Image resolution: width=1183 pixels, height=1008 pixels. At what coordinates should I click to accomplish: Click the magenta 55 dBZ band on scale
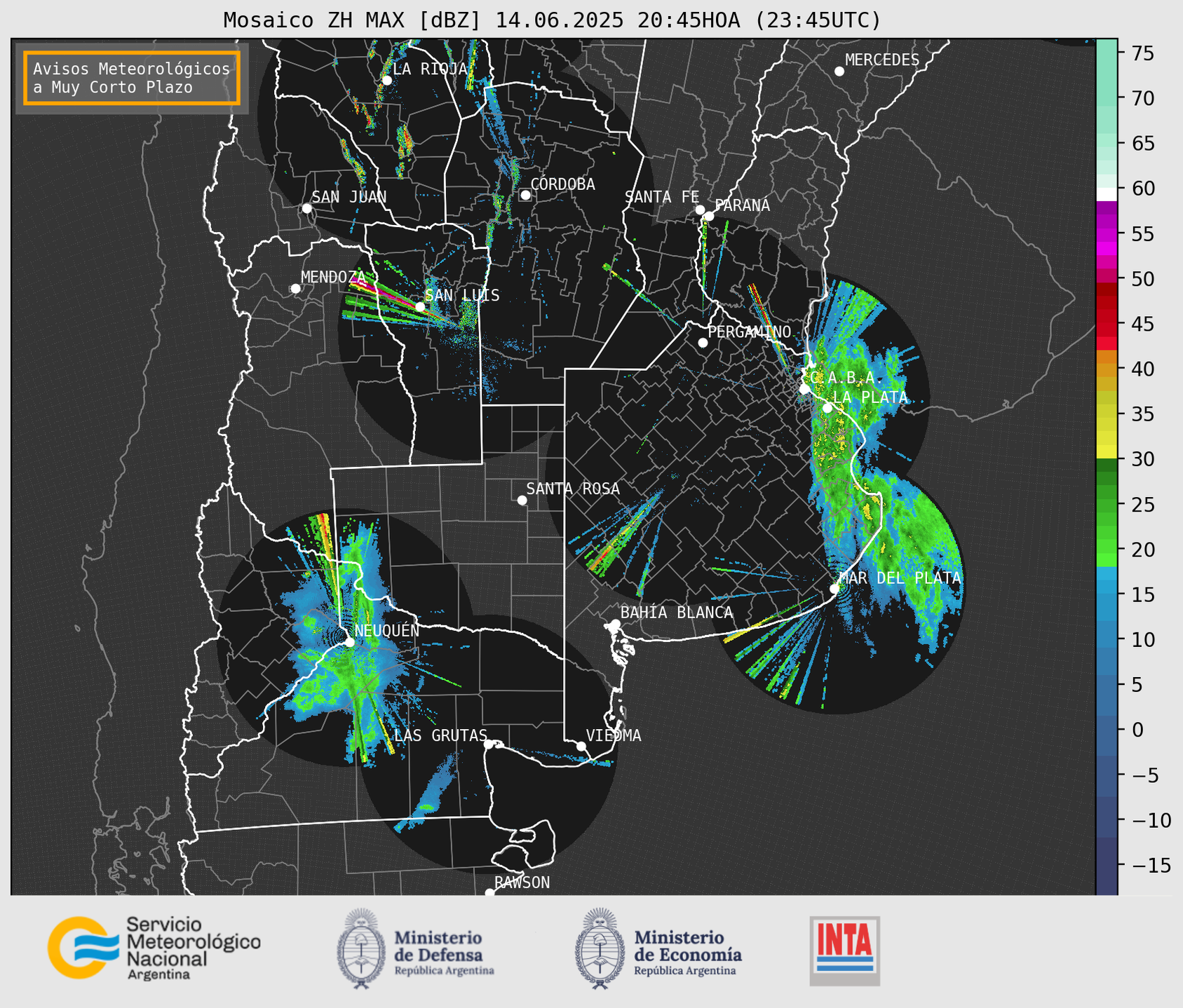pyautogui.click(x=1107, y=233)
